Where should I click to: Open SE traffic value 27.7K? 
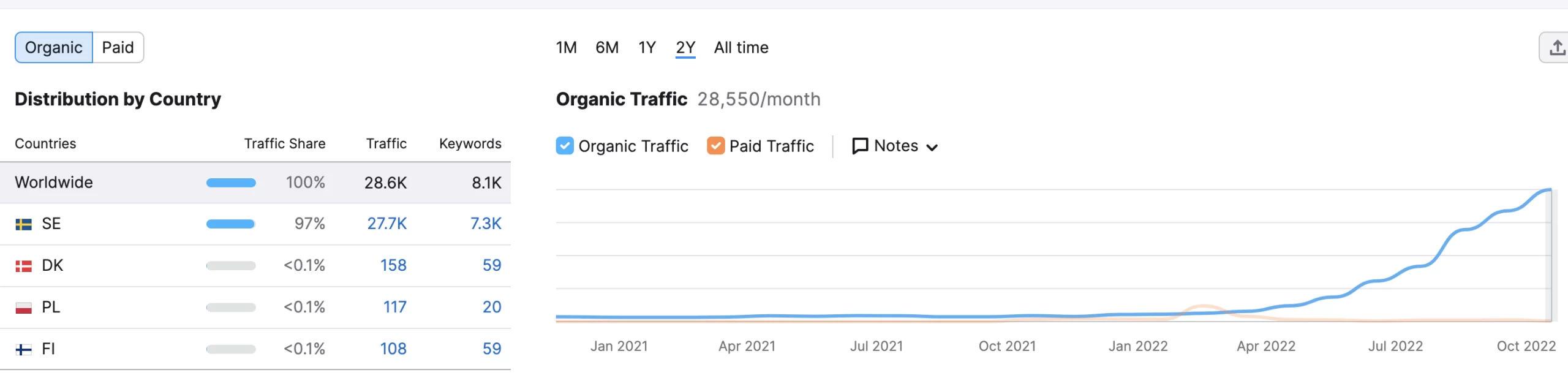point(387,224)
